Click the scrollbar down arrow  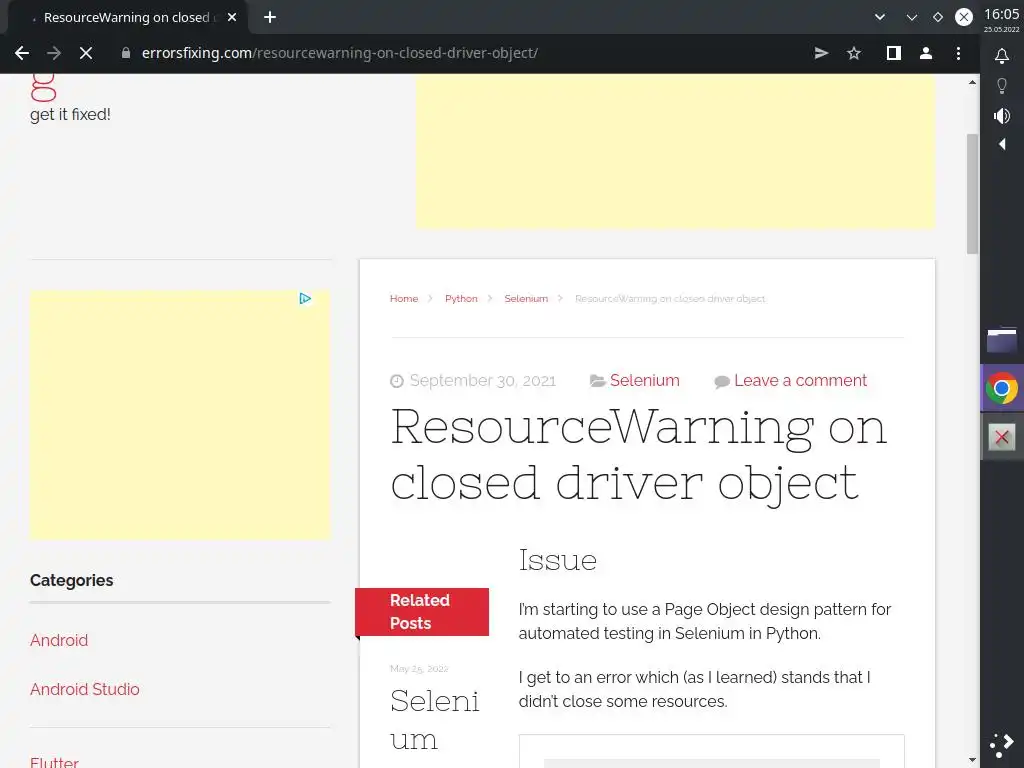point(972,760)
